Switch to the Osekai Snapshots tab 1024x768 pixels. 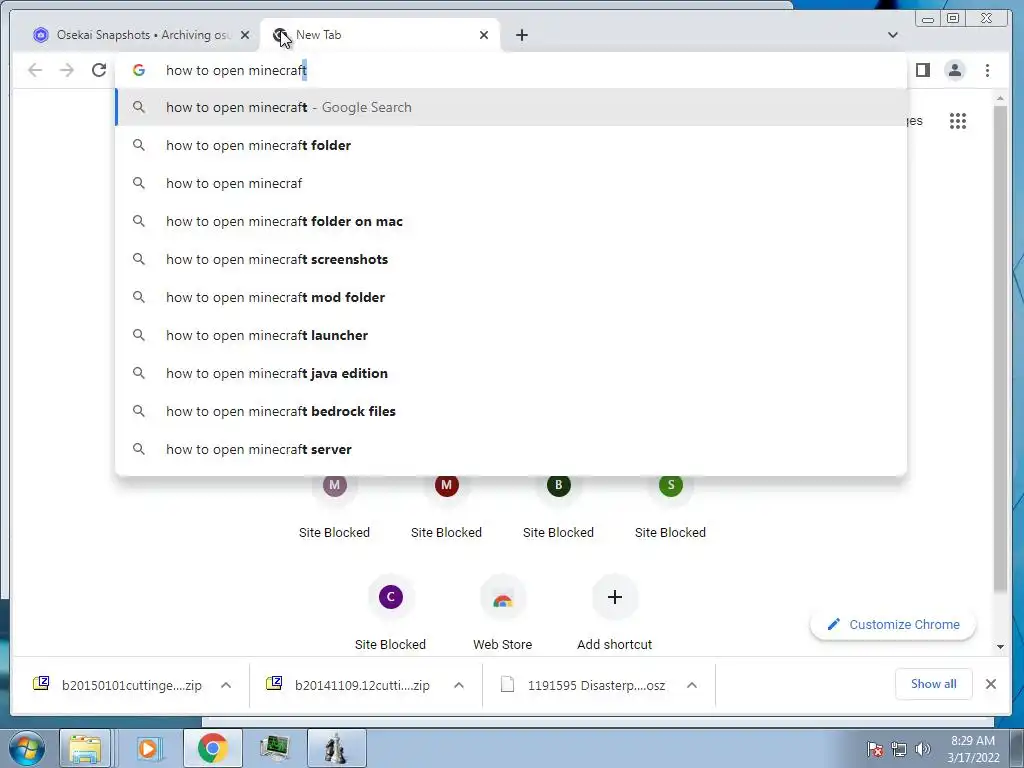point(135,35)
